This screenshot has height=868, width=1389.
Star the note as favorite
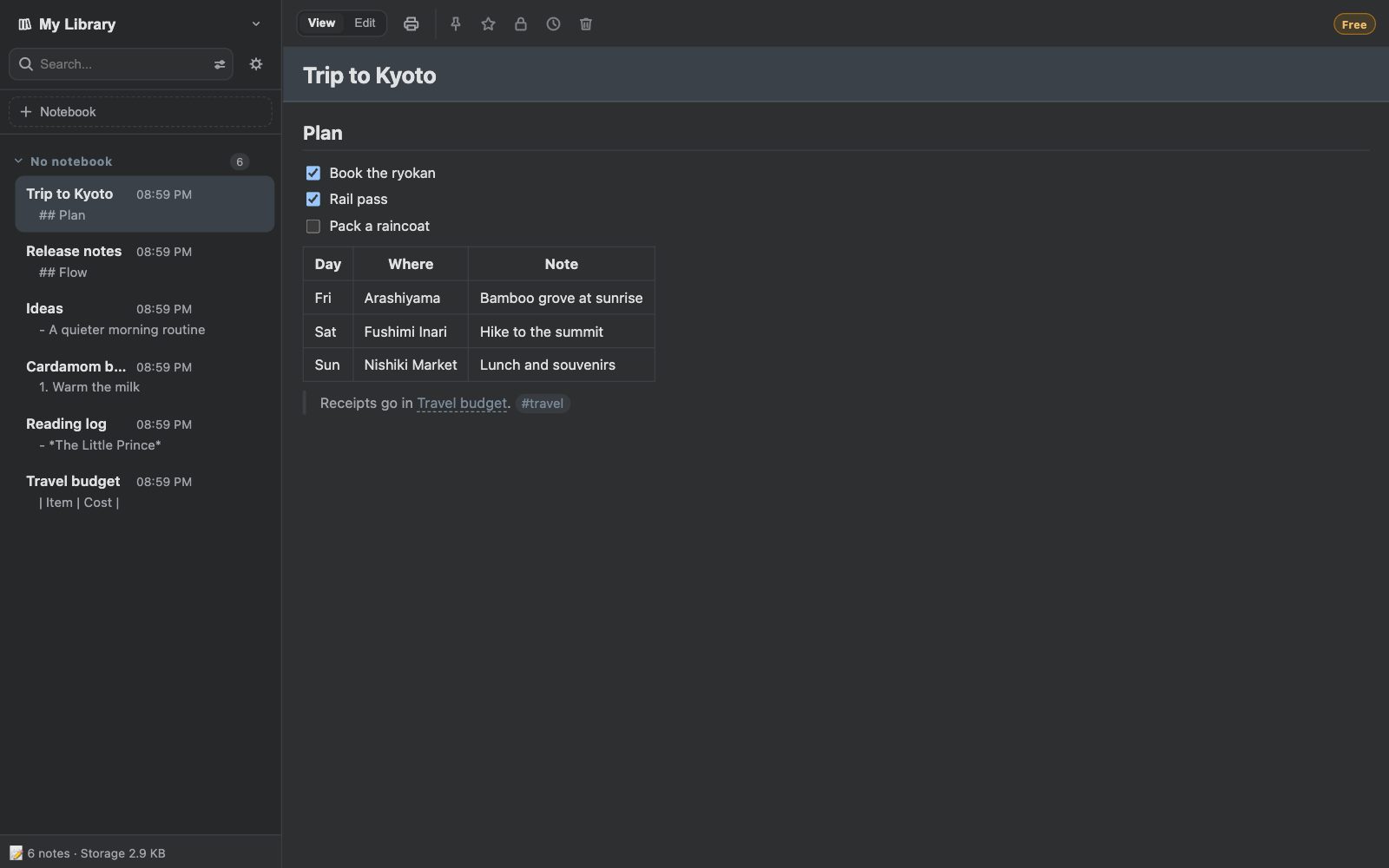pyautogui.click(x=488, y=24)
